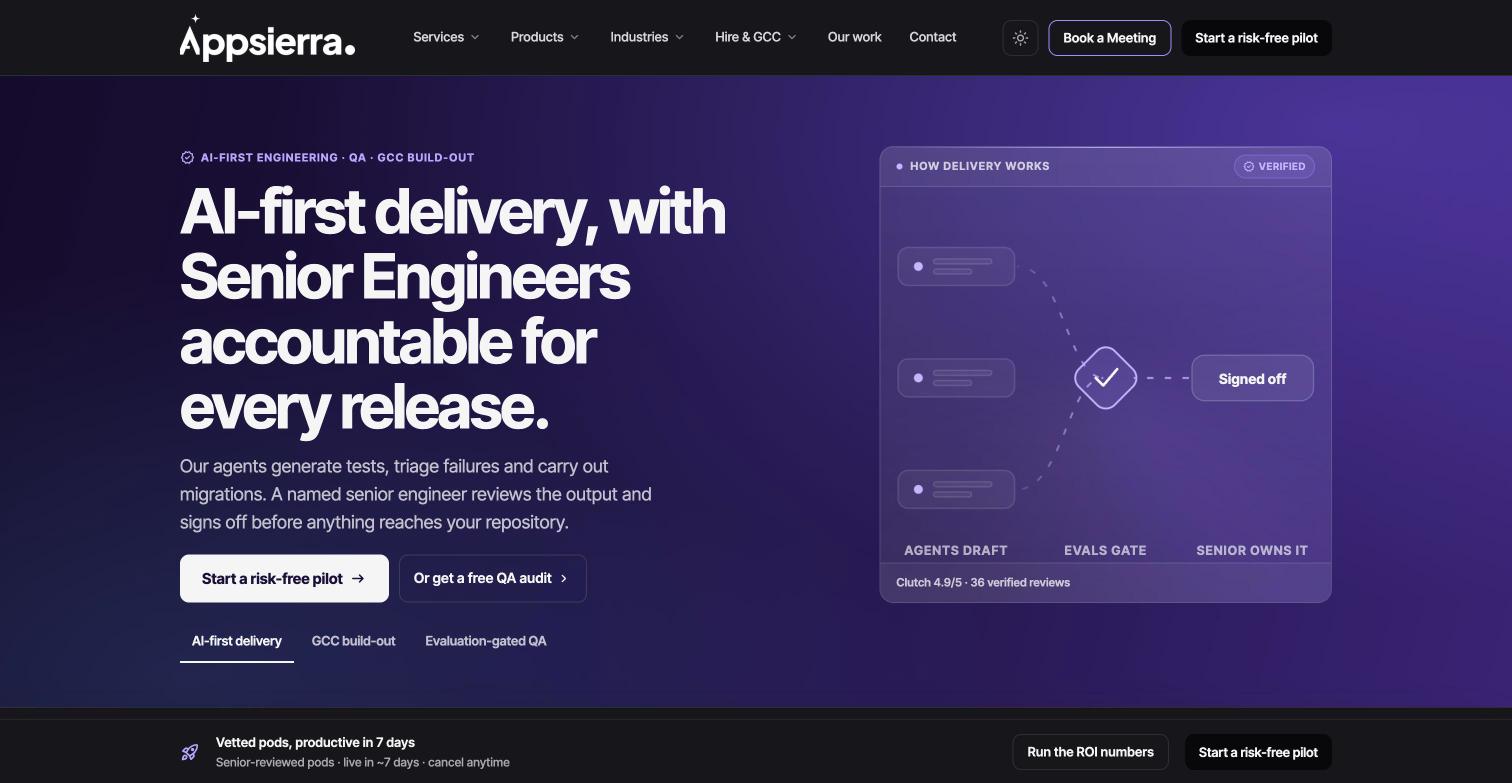Expand the Products dropdown menu

(545, 37)
